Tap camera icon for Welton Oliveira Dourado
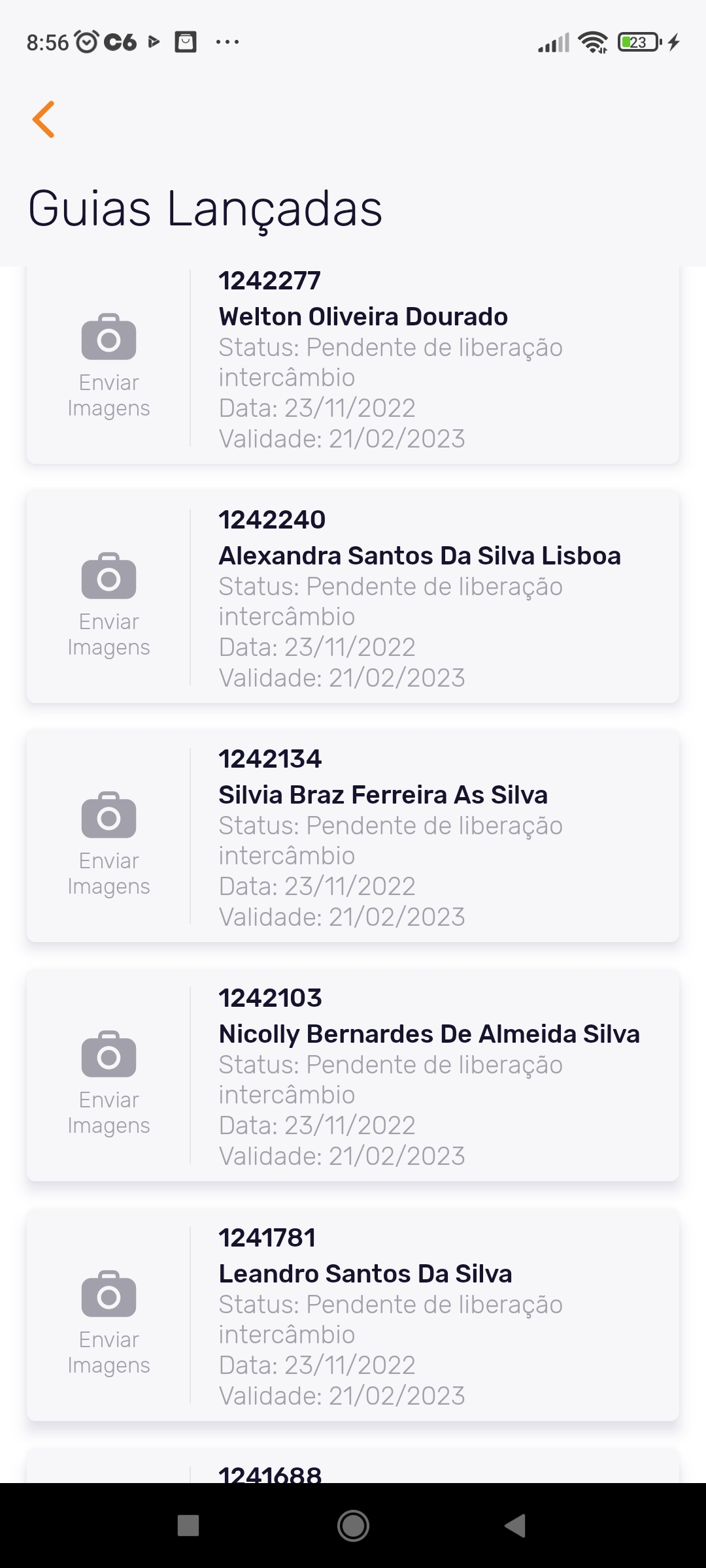 click(x=109, y=337)
